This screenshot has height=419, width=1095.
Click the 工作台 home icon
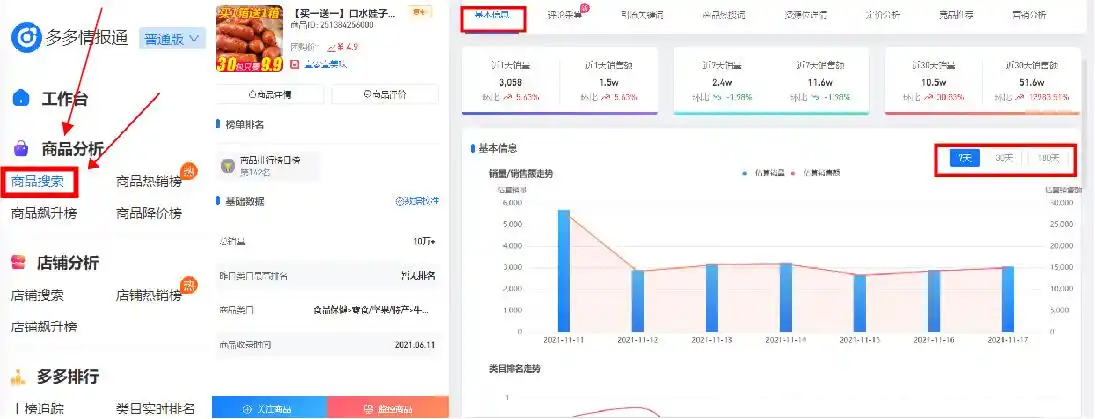coord(21,98)
